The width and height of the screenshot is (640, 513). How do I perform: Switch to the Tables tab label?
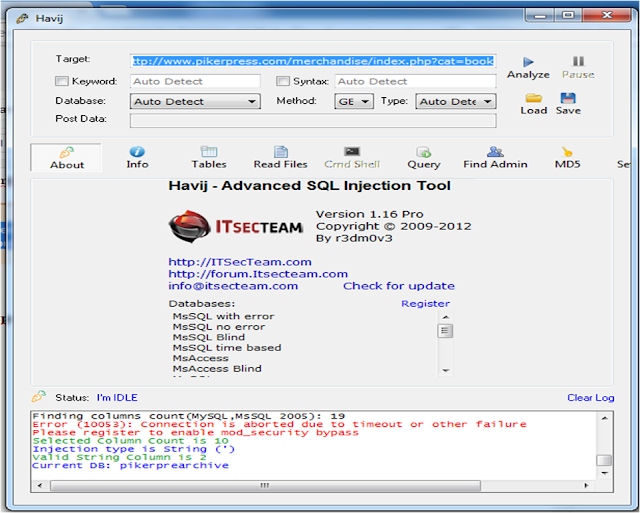click(209, 164)
